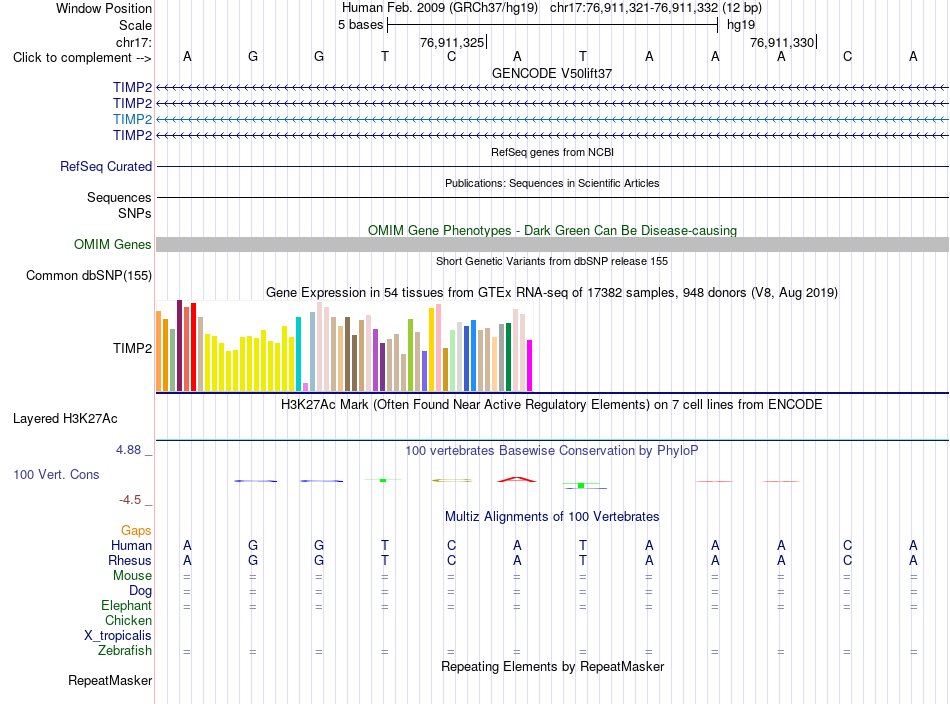Click 'Multiz Alignments of 100 Vertebrates' title

pyautogui.click(x=552, y=516)
